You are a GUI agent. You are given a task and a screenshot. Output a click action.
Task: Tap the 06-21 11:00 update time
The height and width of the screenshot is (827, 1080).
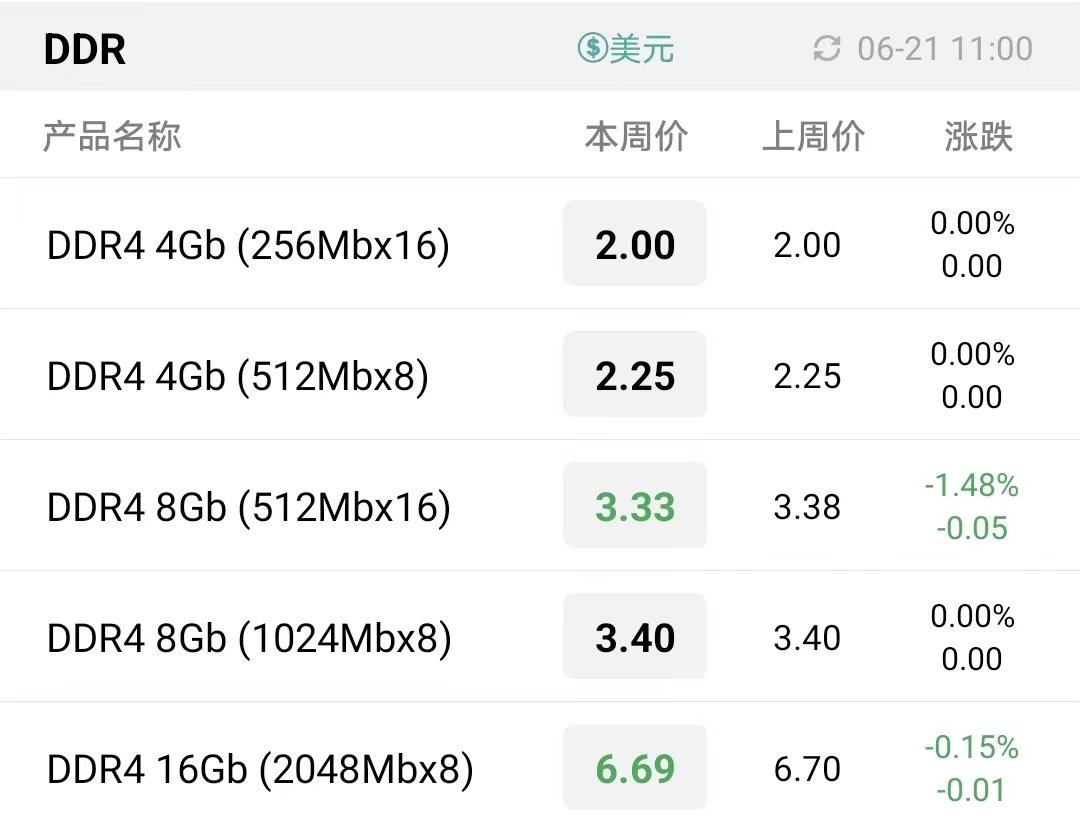[x=945, y=50]
